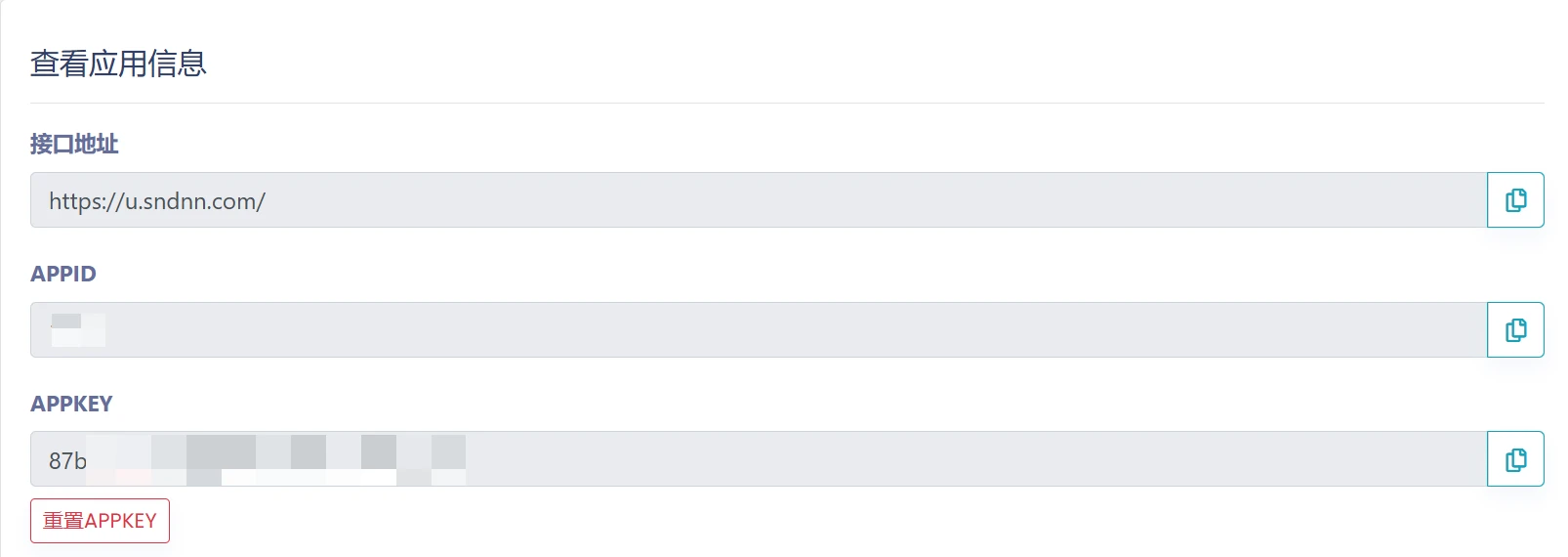Copy the 接口地址 URL with the copy icon
1568x557 pixels.
(x=1515, y=200)
